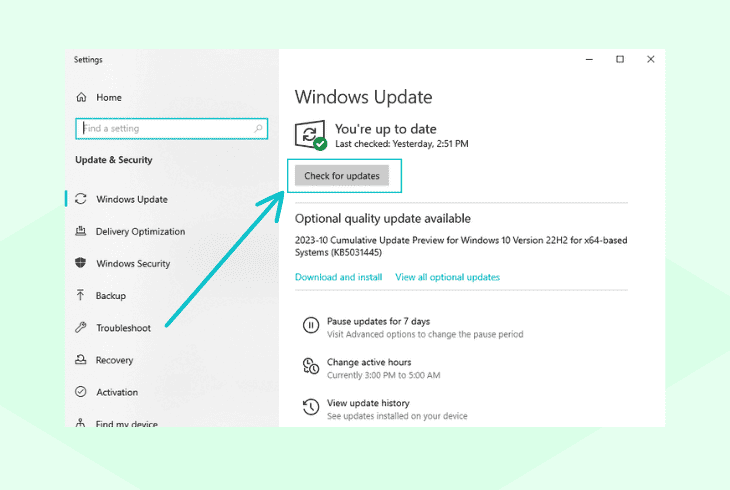
Task: Open the Troubleshoot page
Action: coord(123,328)
